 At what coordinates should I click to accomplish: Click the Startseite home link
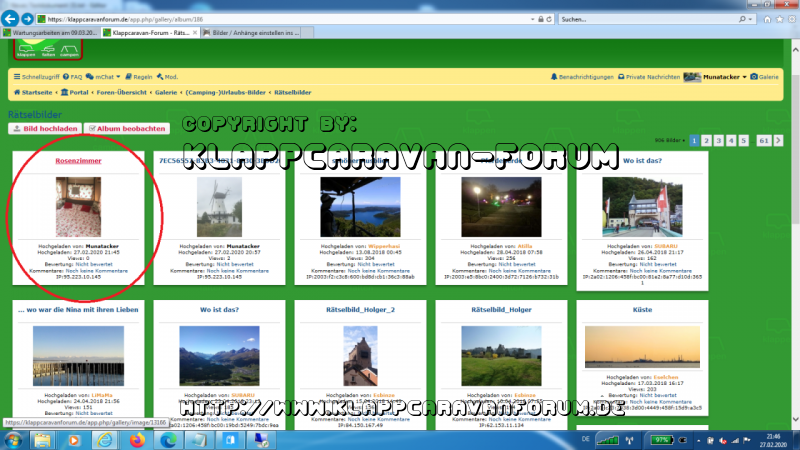pyautogui.click(x=30, y=94)
